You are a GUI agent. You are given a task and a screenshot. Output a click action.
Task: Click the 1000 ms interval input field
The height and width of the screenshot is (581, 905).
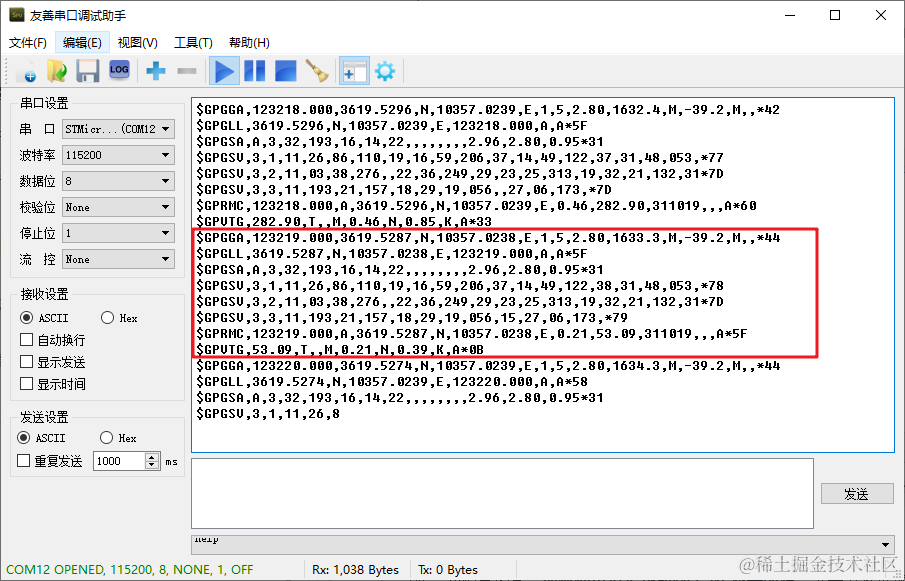click(119, 461)
